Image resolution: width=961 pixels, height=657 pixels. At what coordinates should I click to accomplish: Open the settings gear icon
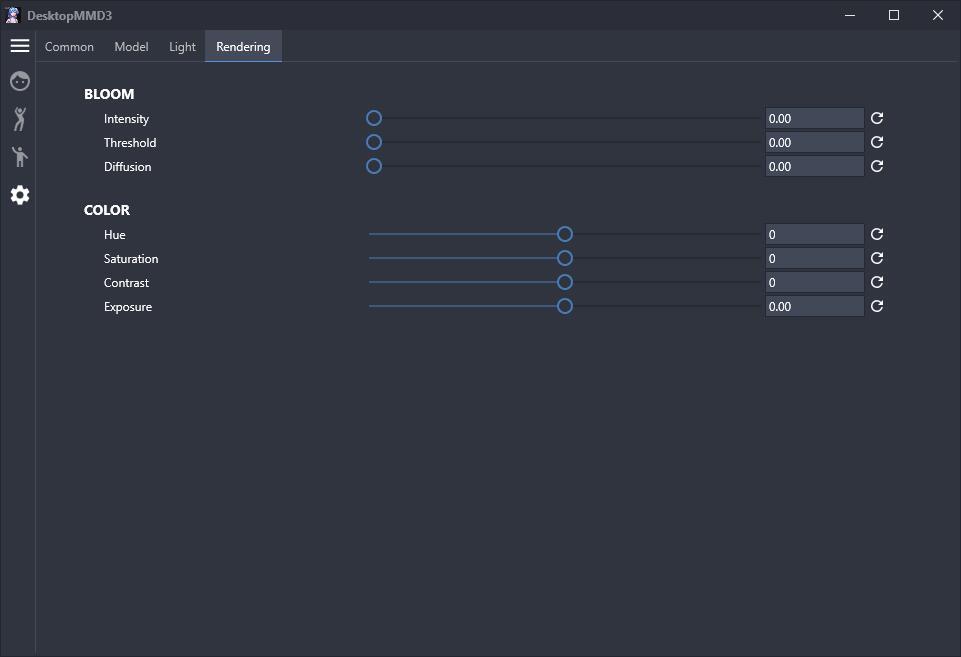click(20, 195)
